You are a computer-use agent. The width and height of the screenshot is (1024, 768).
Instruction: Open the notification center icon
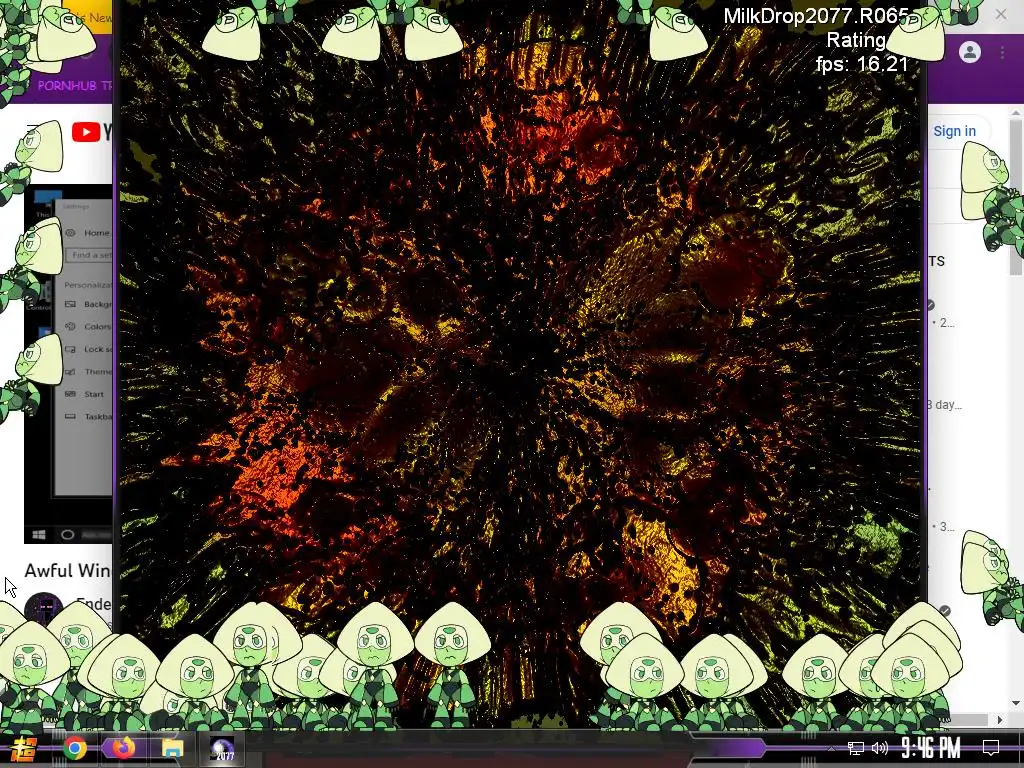click(x=991, y=748)
